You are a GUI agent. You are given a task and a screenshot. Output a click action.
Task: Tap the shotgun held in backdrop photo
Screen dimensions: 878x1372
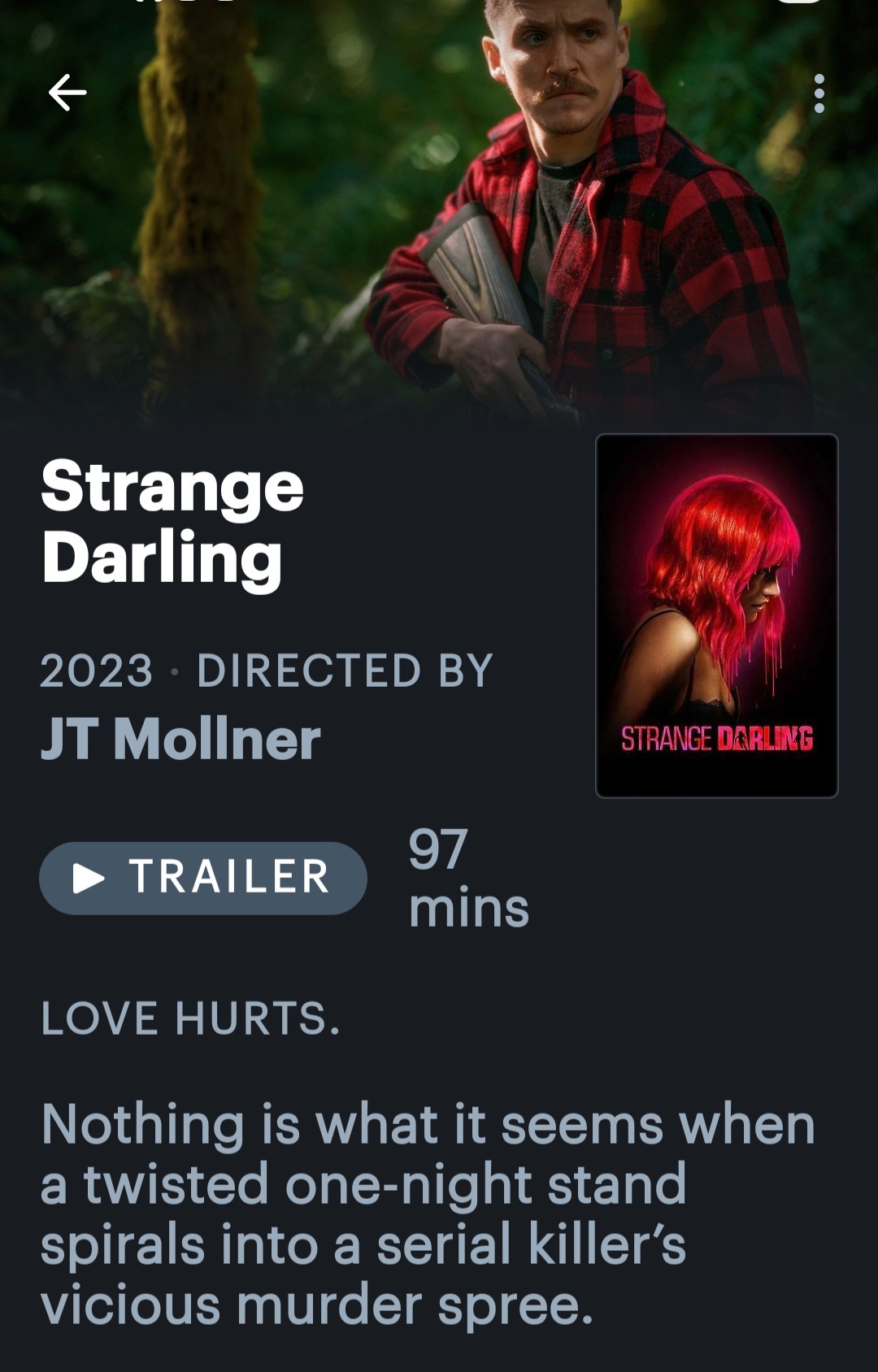click(x=488, y=301)
